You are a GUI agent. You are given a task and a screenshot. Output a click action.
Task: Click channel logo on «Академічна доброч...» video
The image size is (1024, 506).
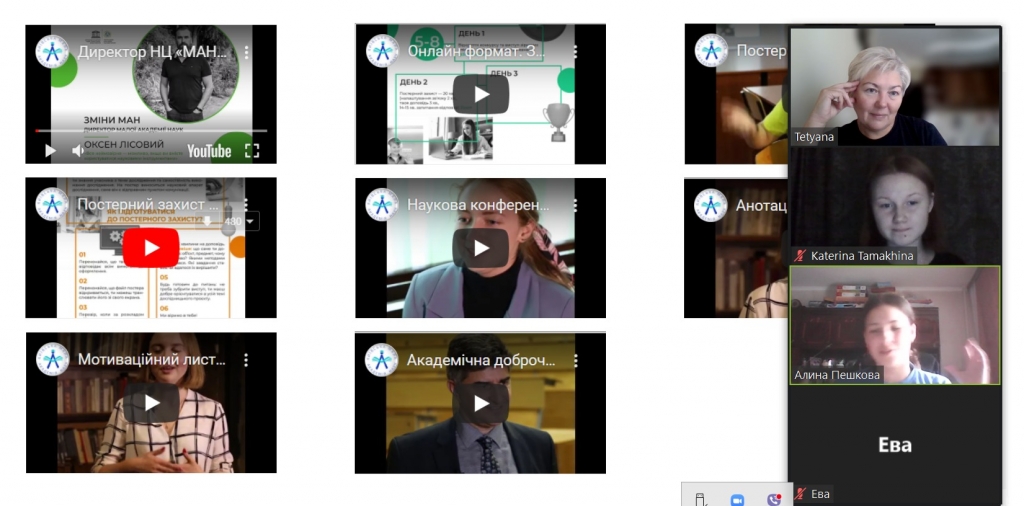382,360
